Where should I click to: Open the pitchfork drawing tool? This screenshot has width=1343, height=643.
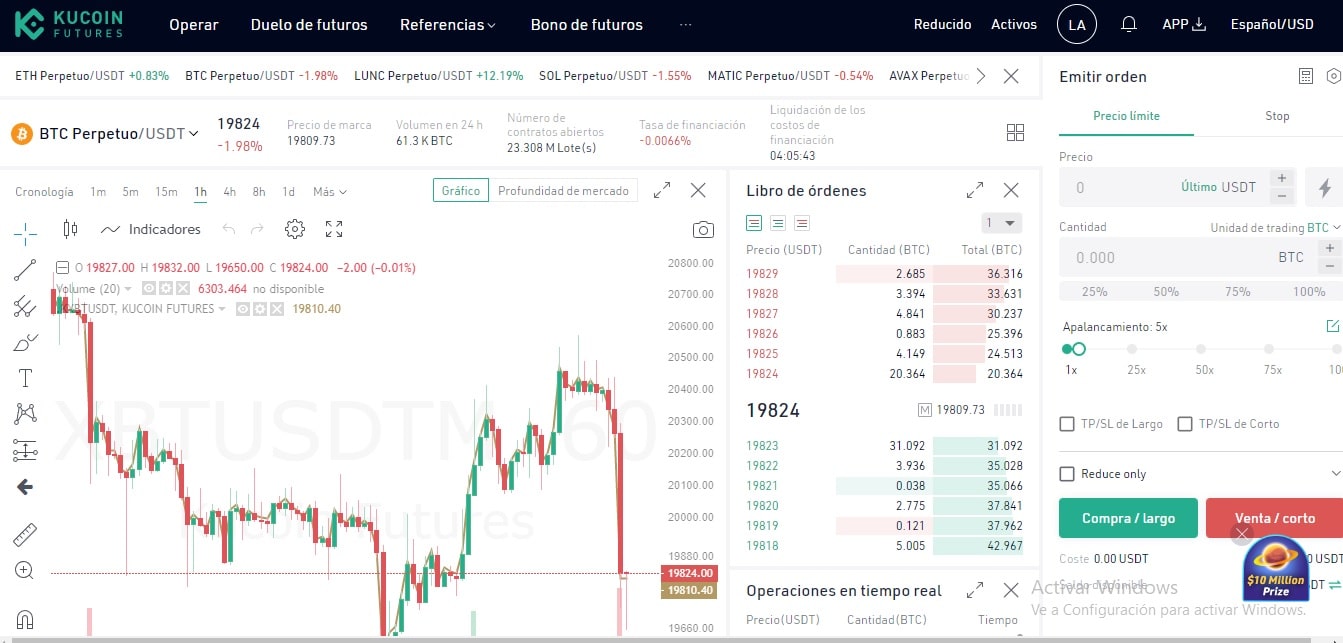[25, 306]
